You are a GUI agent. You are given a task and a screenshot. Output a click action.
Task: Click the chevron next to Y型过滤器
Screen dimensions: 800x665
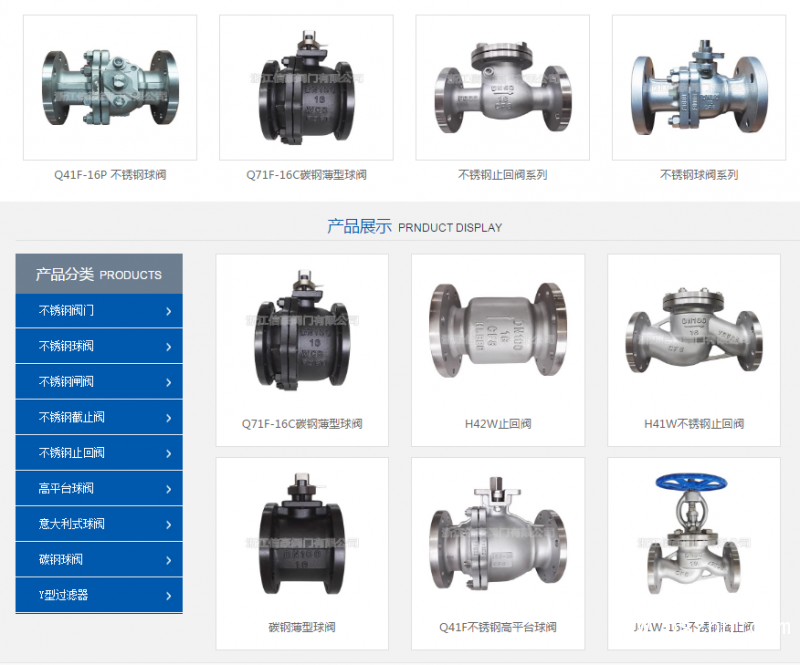coord(168,595)
